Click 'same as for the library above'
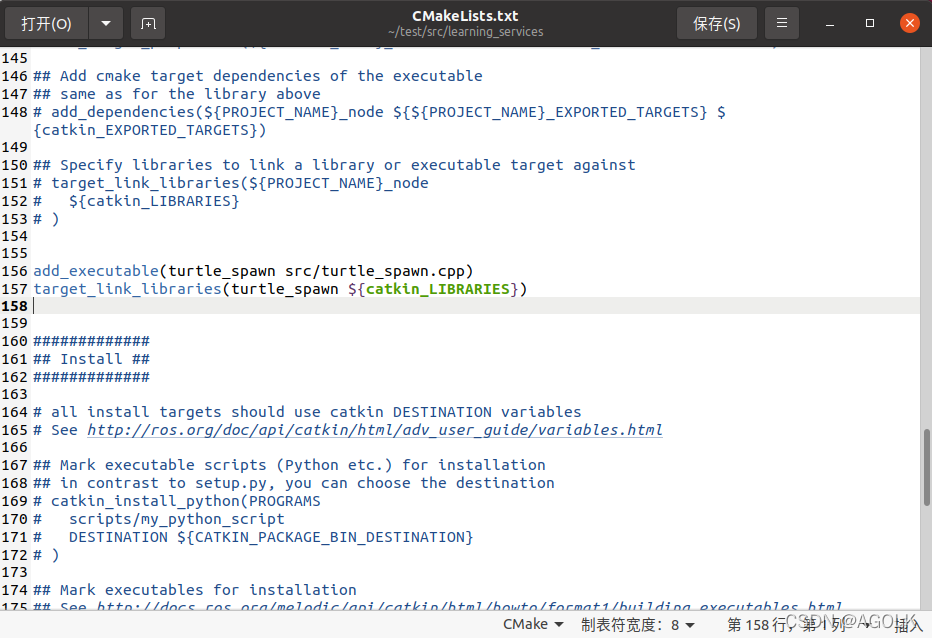The image size is (932, 638). 177,94
